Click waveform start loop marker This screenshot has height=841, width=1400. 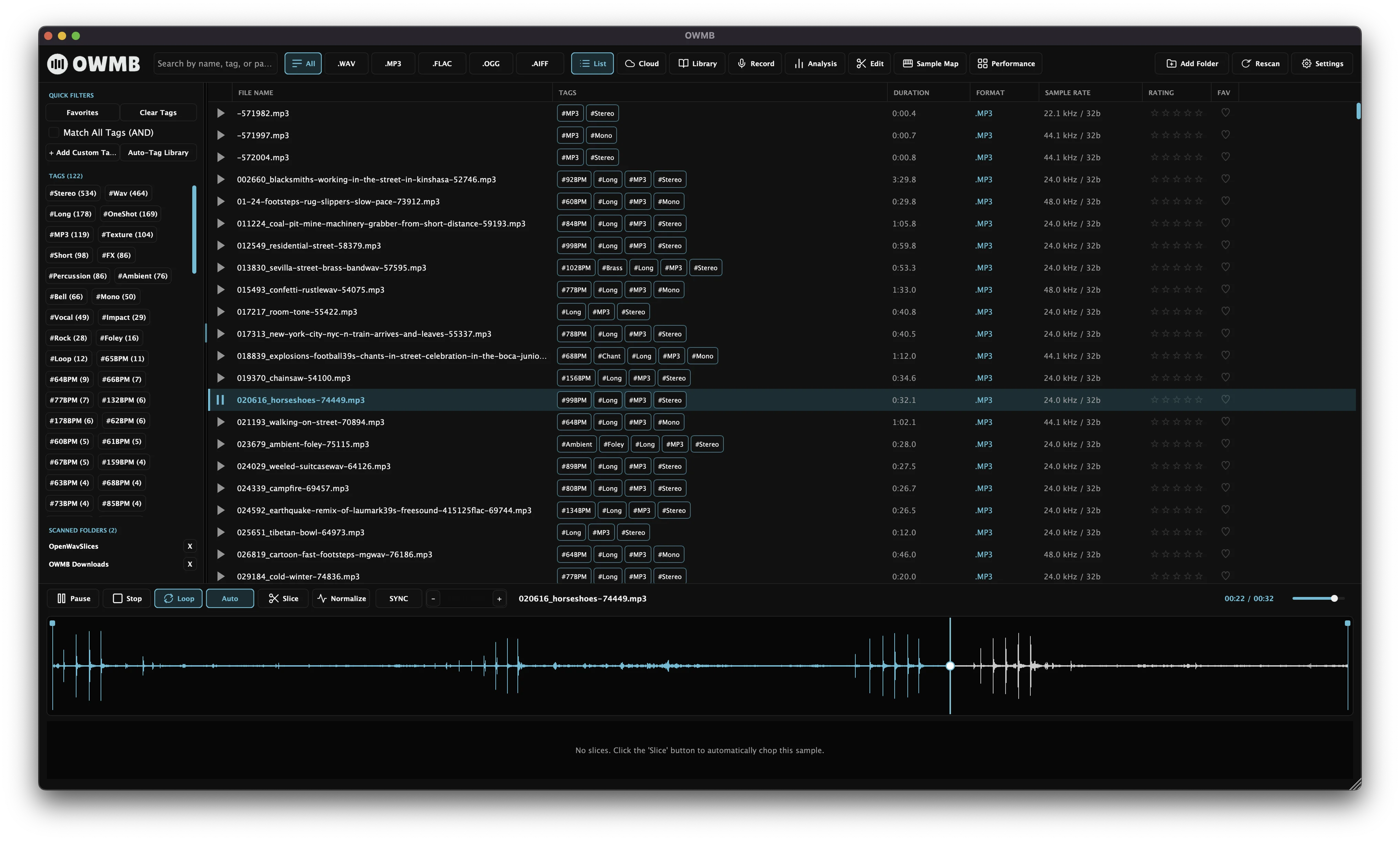click(53, 624)
